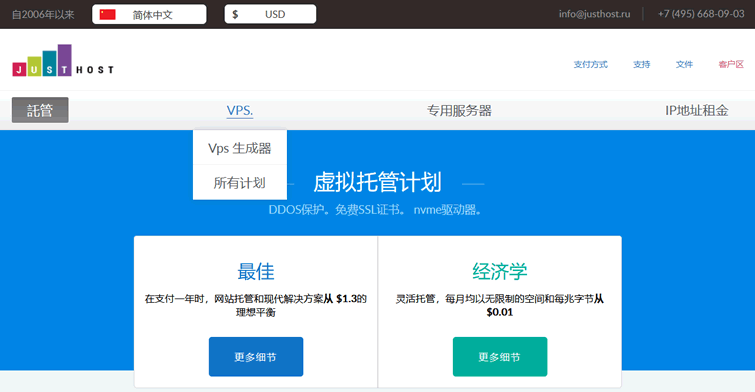Open the 支持 support link
Viewport: 755px width, 392px height.
pyautogui.click(x=641, y=65)
